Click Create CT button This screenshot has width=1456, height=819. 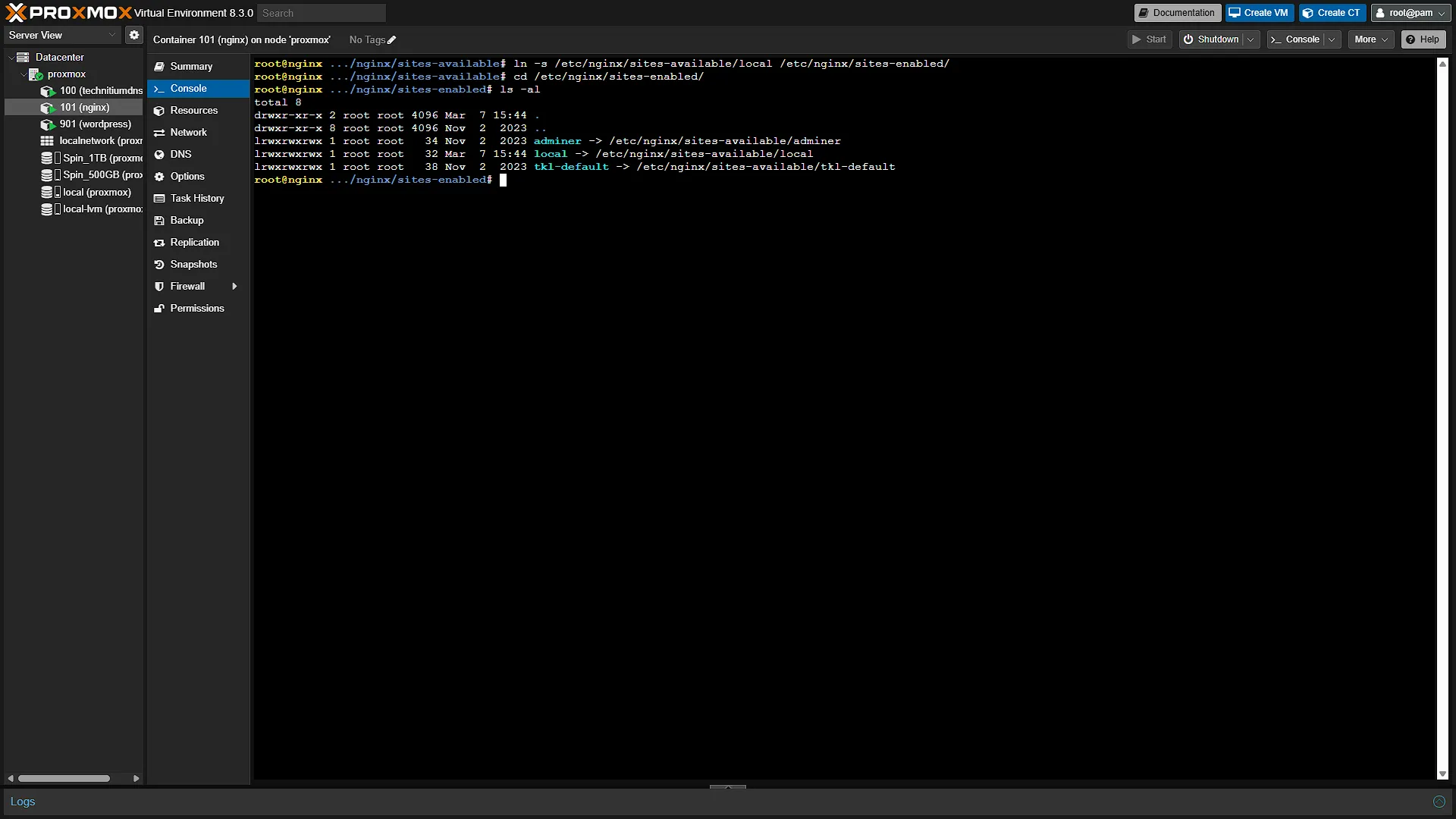[x=1332, y=13]
